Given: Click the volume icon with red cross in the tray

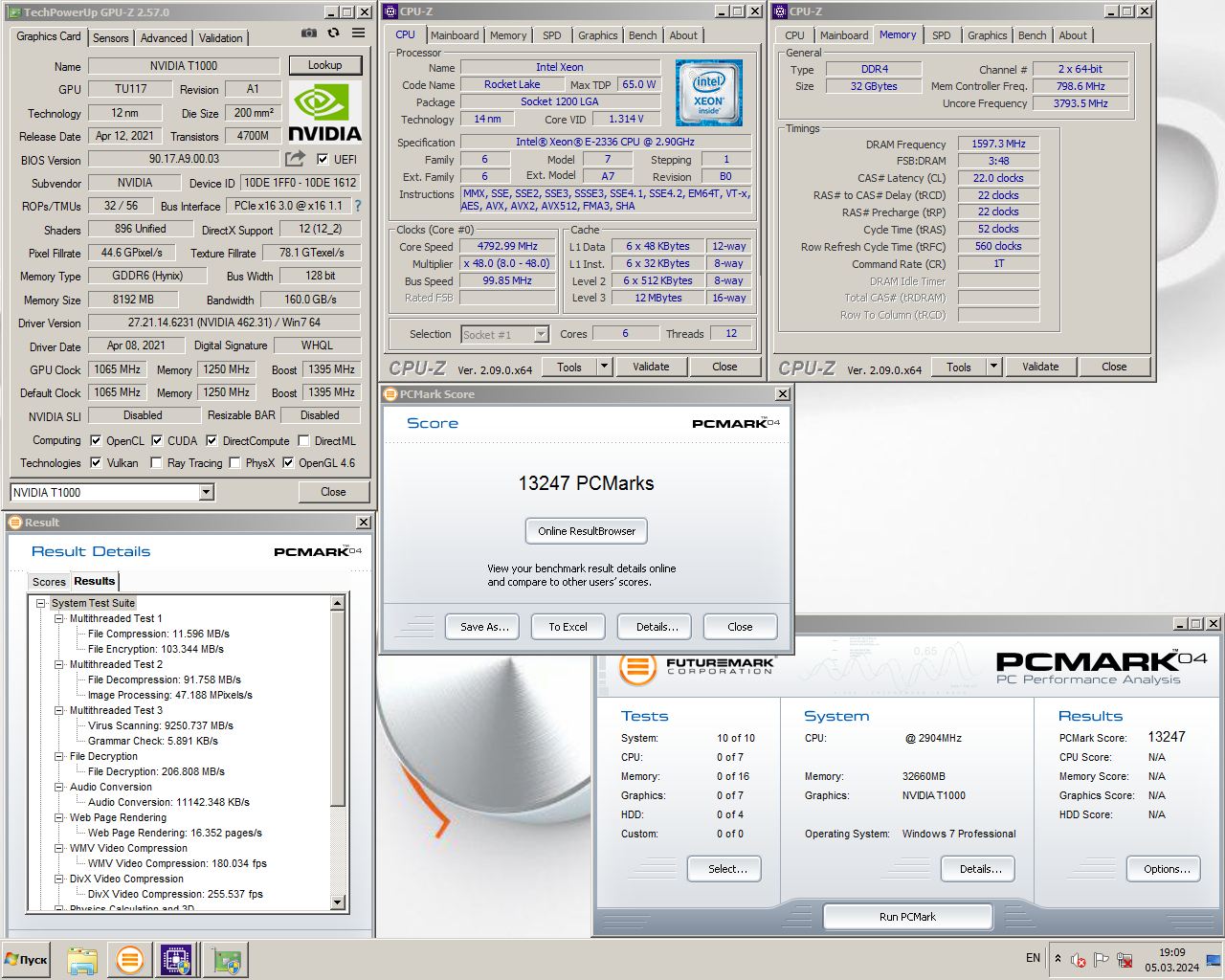Looking at the screenshot, I should coord(1079,959).
